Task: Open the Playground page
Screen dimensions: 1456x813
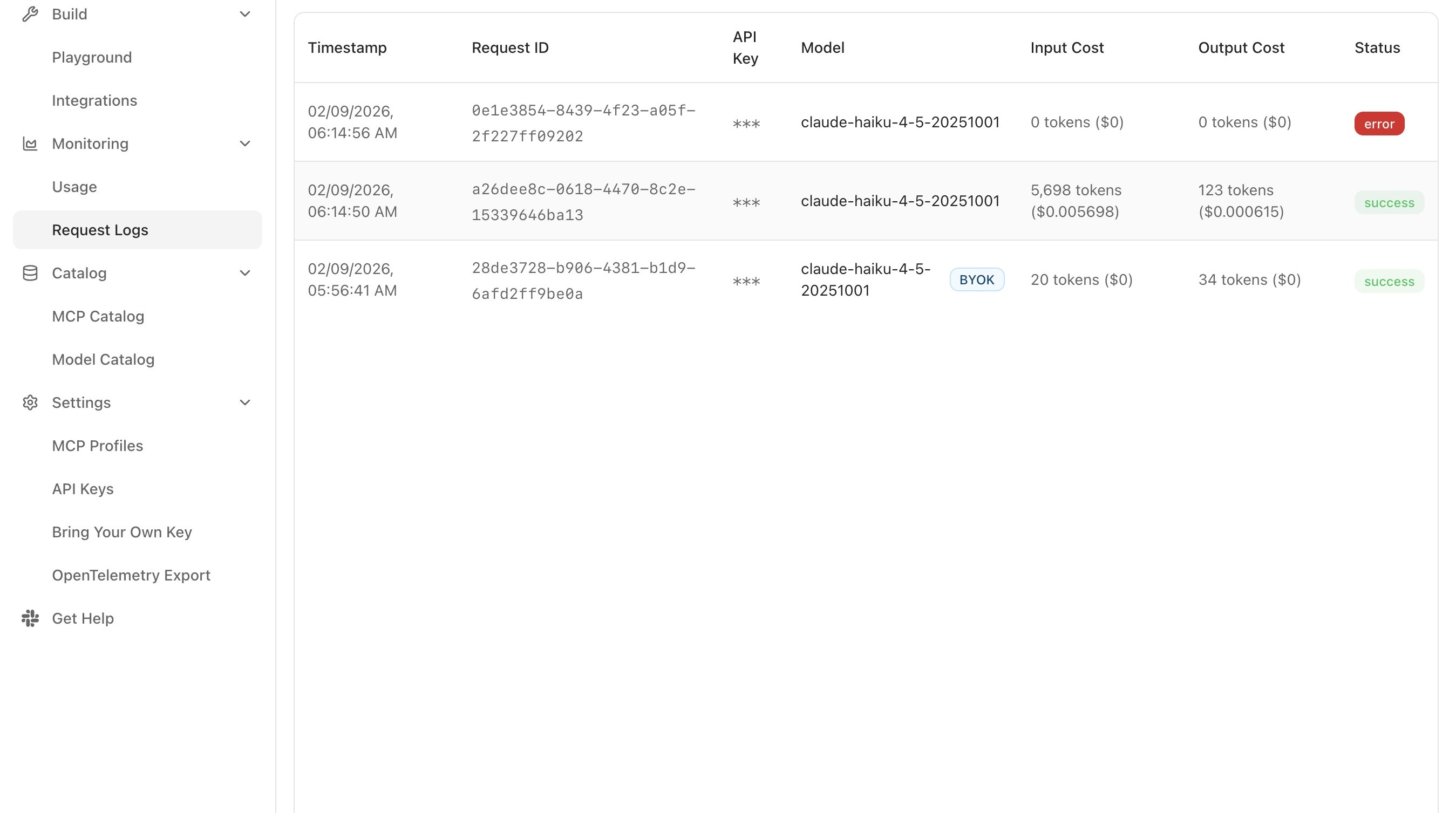Action: (x=92, y=57)
